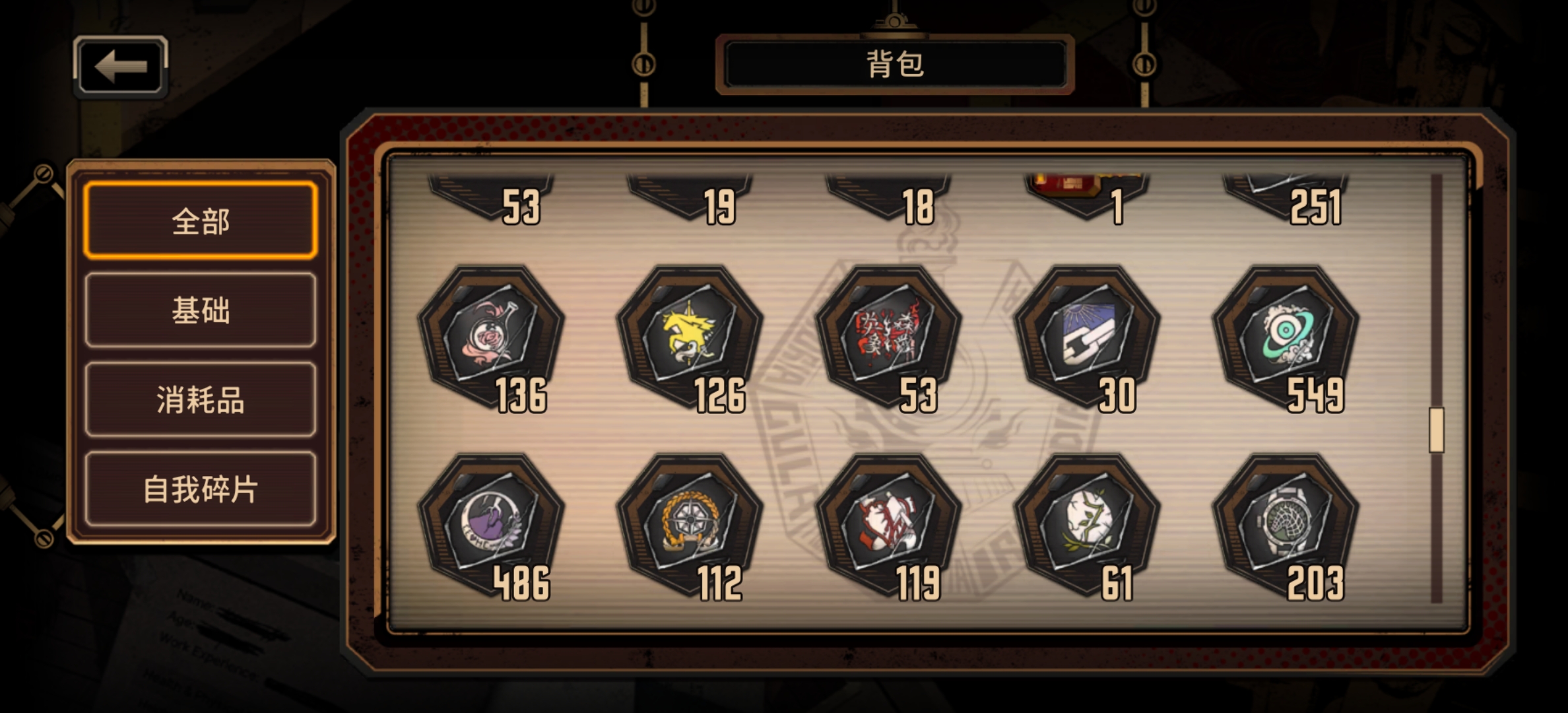Switch to the 全部 category tab
The height and width of the screenshot is (713, 1568).
tap(201, 221)
